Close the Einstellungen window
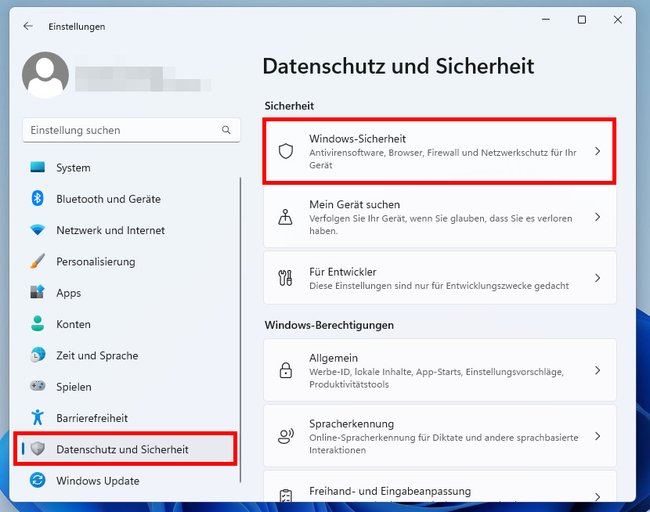Viewport: 650px width, 512px height. pyautogui.click(x=618, y=19)
